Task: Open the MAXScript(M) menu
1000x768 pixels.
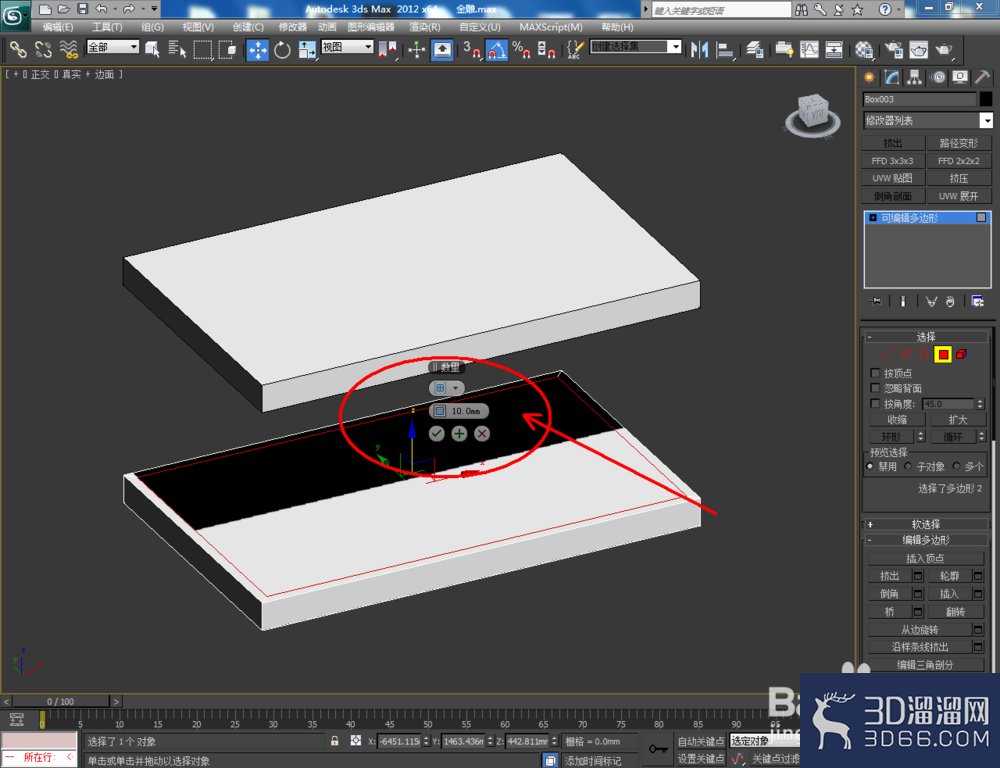Action: click(551, 27)
